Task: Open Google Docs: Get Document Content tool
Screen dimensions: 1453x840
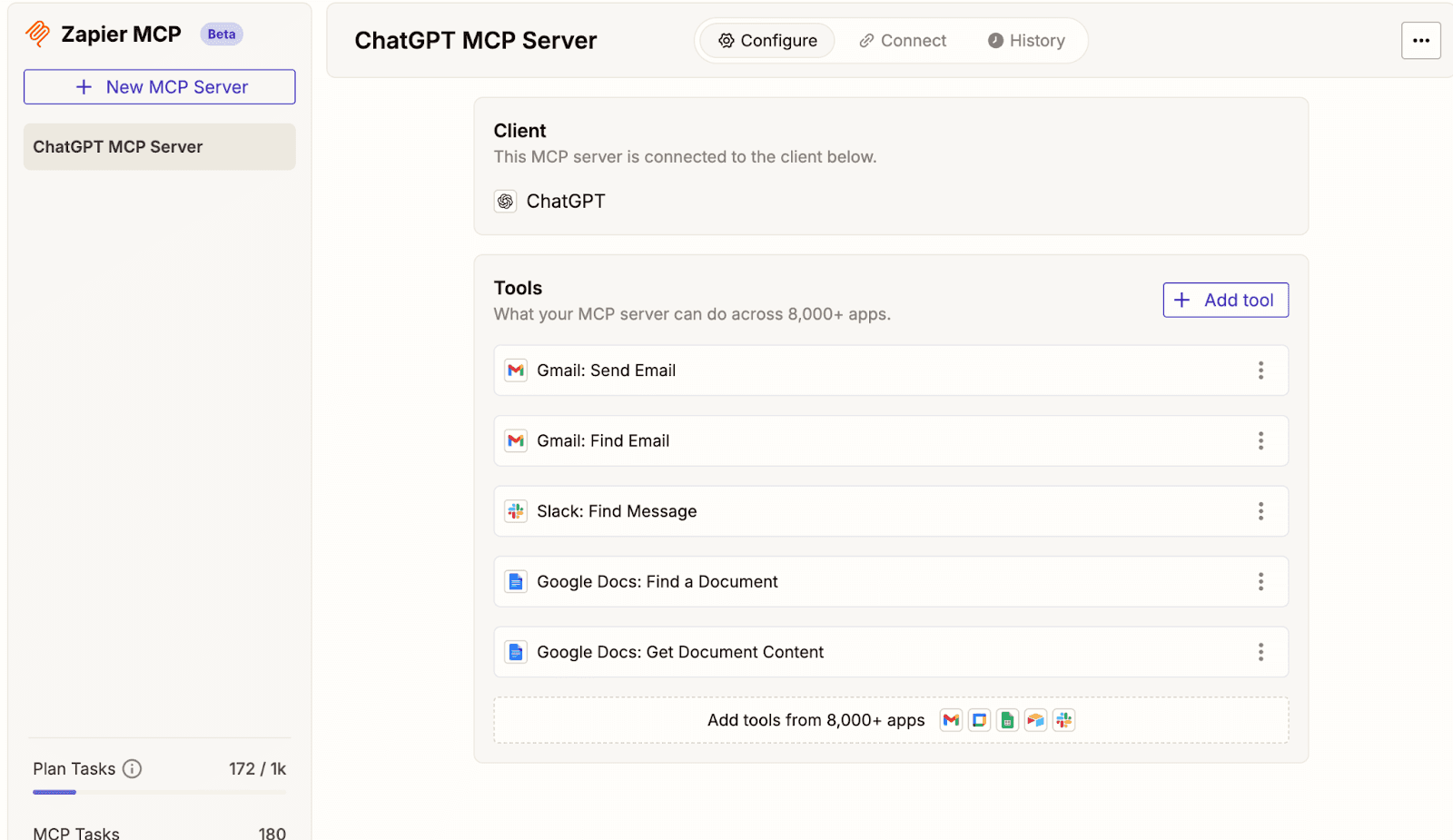Action: (891, 652)
